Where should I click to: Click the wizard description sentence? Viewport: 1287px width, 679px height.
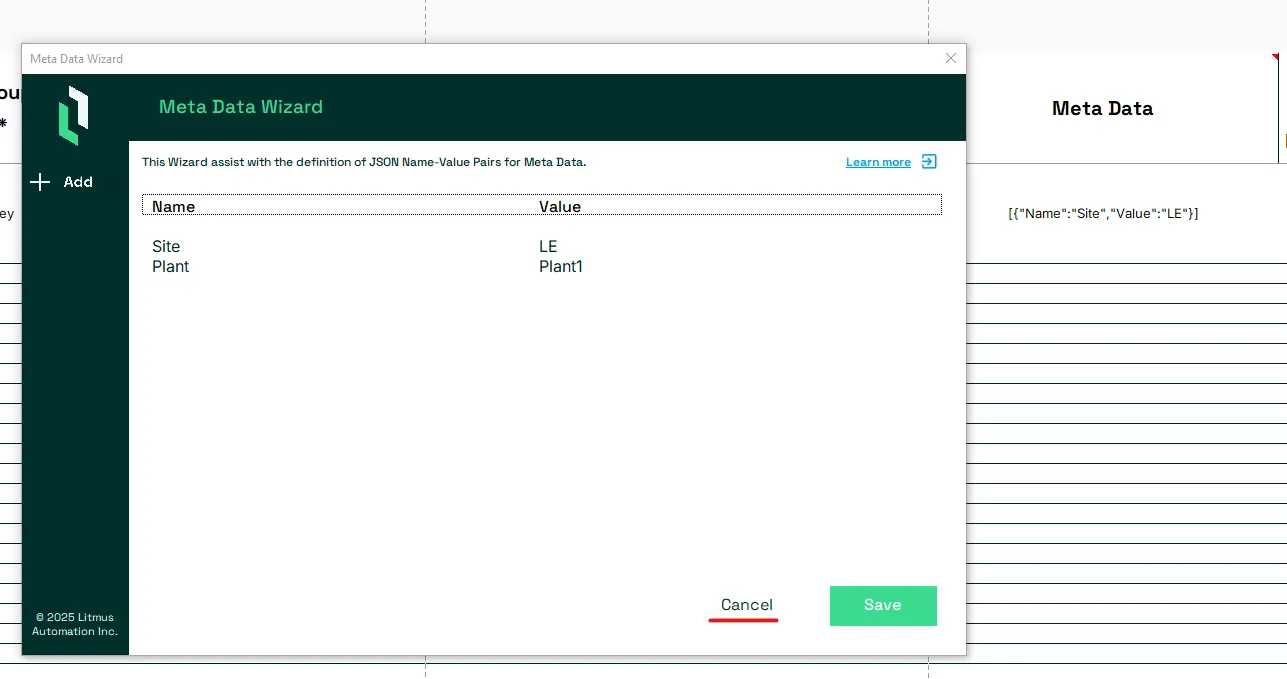(364, 162)
